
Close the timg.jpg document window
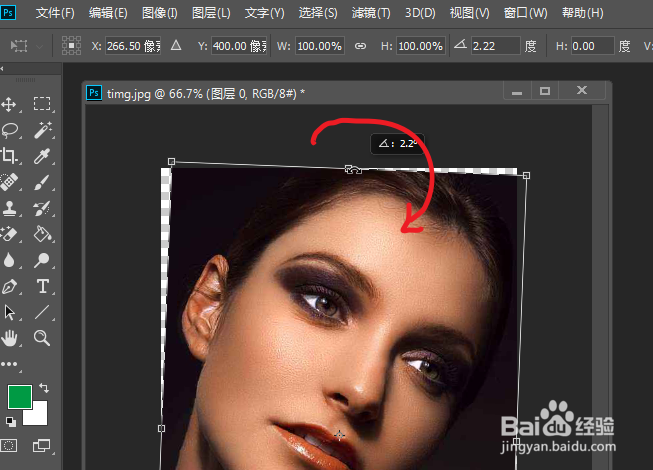coord(582,90)
